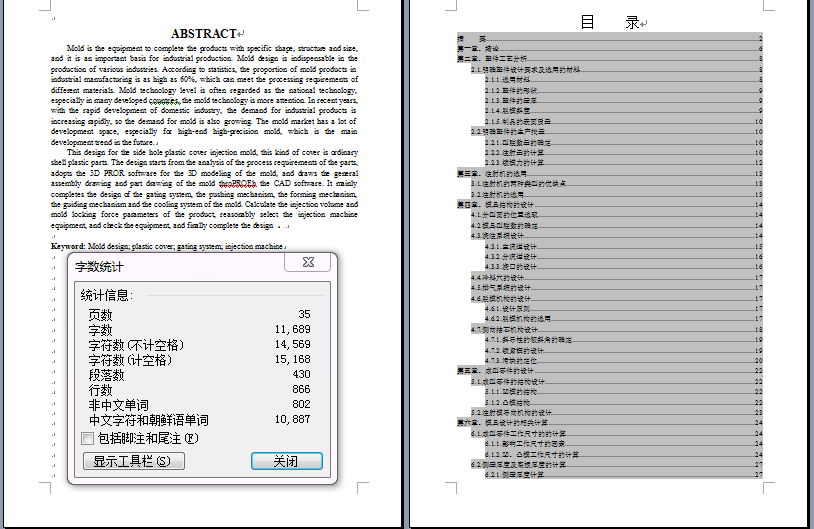Open TOC entry 第五章 on page 22
814x529 pixels.
tap(609, 371)
